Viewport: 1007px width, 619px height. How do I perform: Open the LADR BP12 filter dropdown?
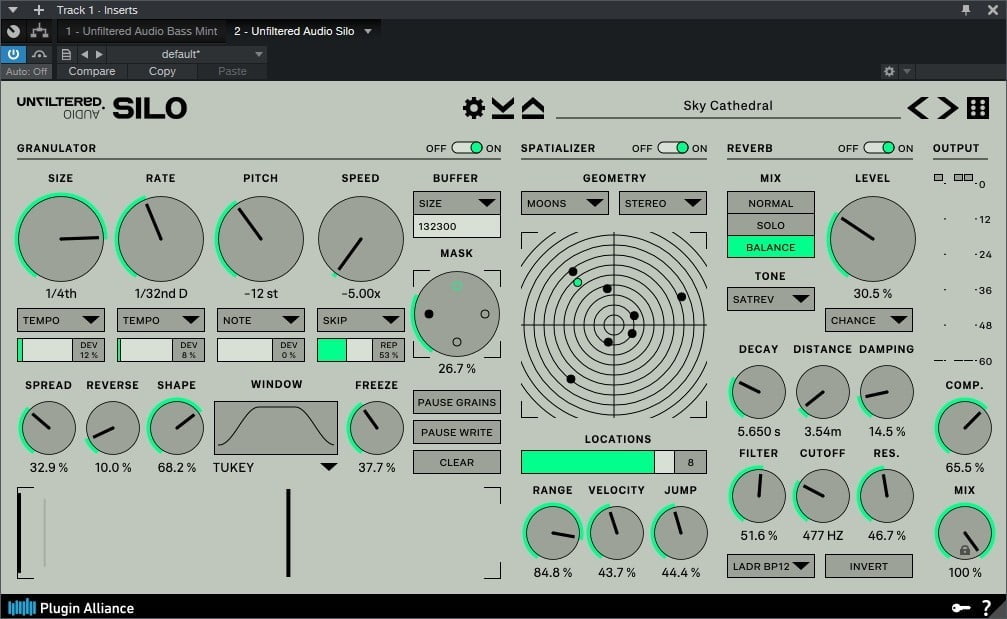tap(771, 566)
